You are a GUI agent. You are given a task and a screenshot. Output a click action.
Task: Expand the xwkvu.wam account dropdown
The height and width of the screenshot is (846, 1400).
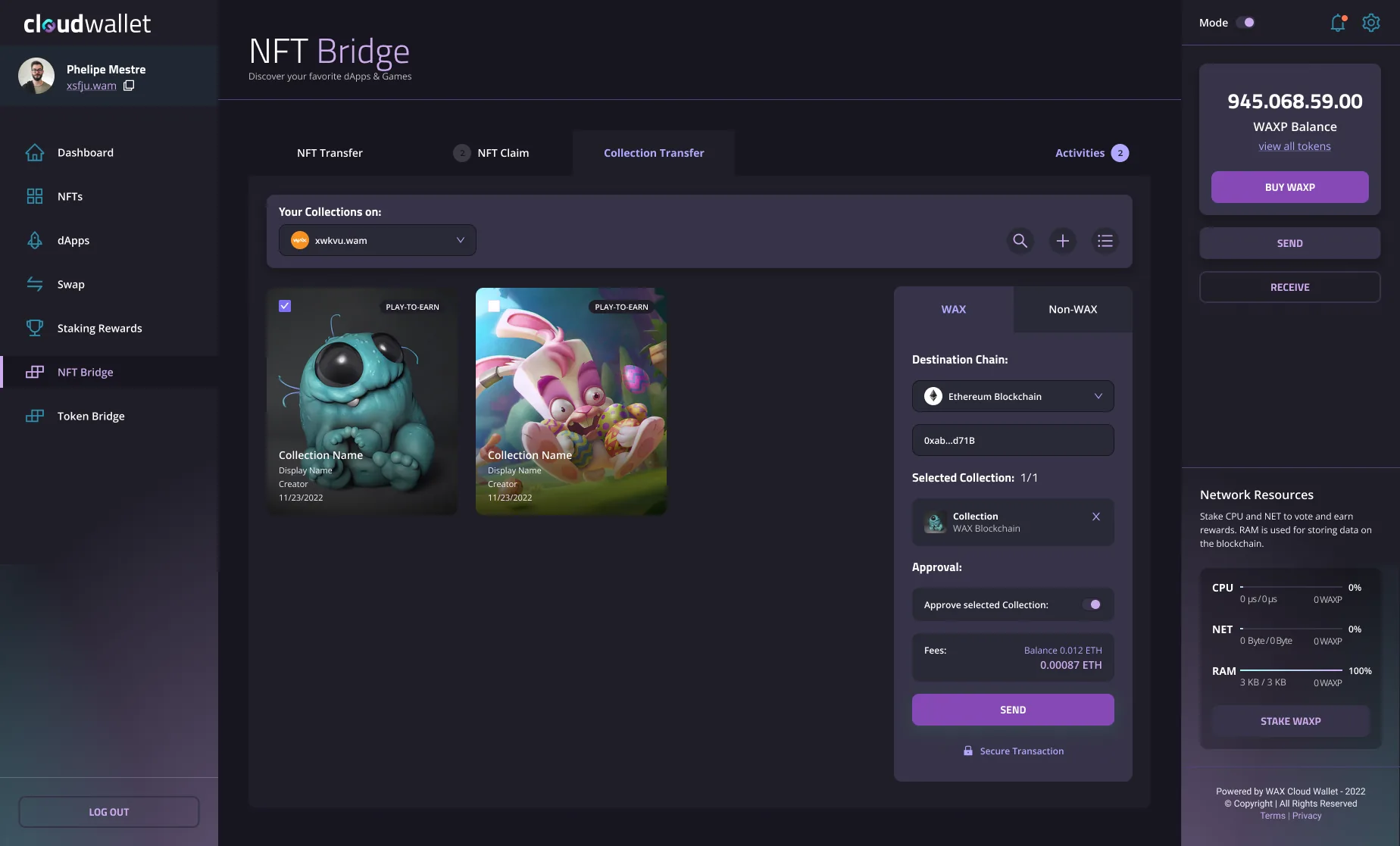377,240
